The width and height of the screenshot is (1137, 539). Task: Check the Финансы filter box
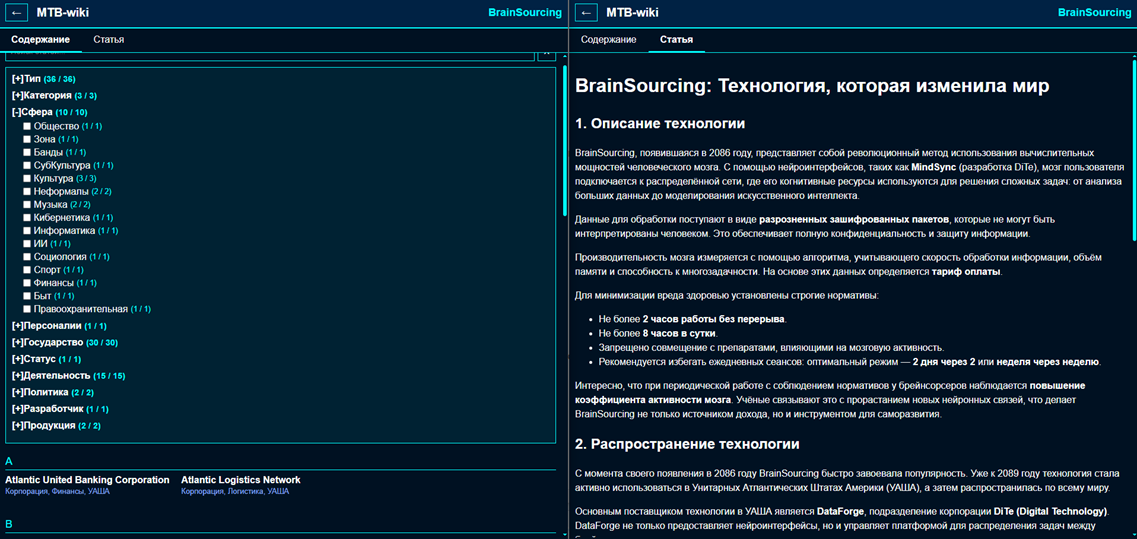click(27, 283)
